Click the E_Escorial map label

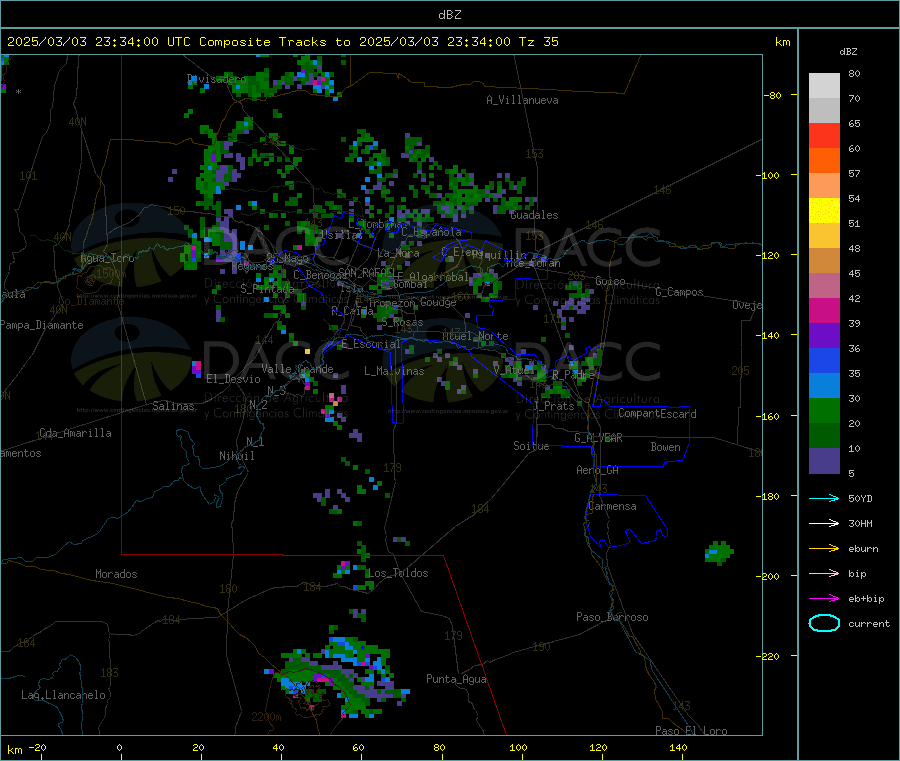pyautogui.click(x=370, y=344)
